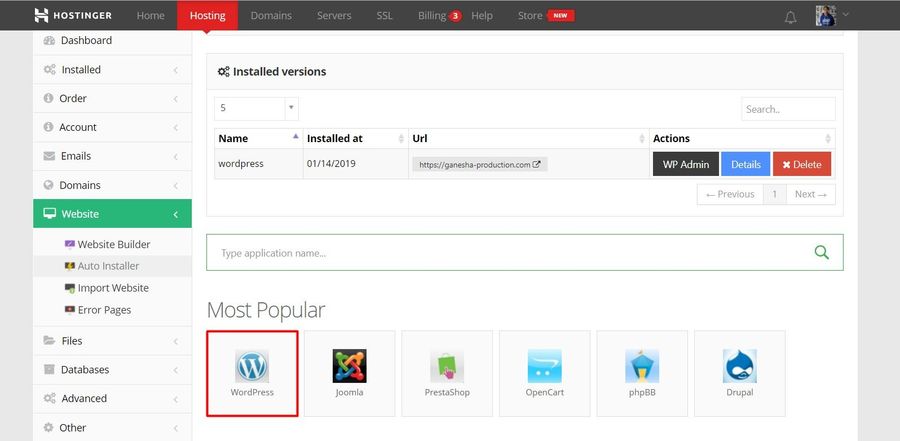Open the Domains top navigation menu

(x=271, y=16)
